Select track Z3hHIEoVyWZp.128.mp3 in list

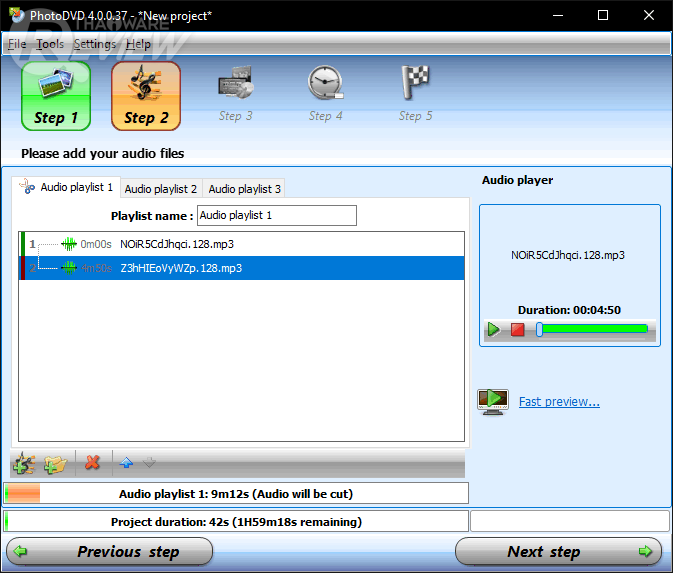pyautogui.click(x=242, y=268)
